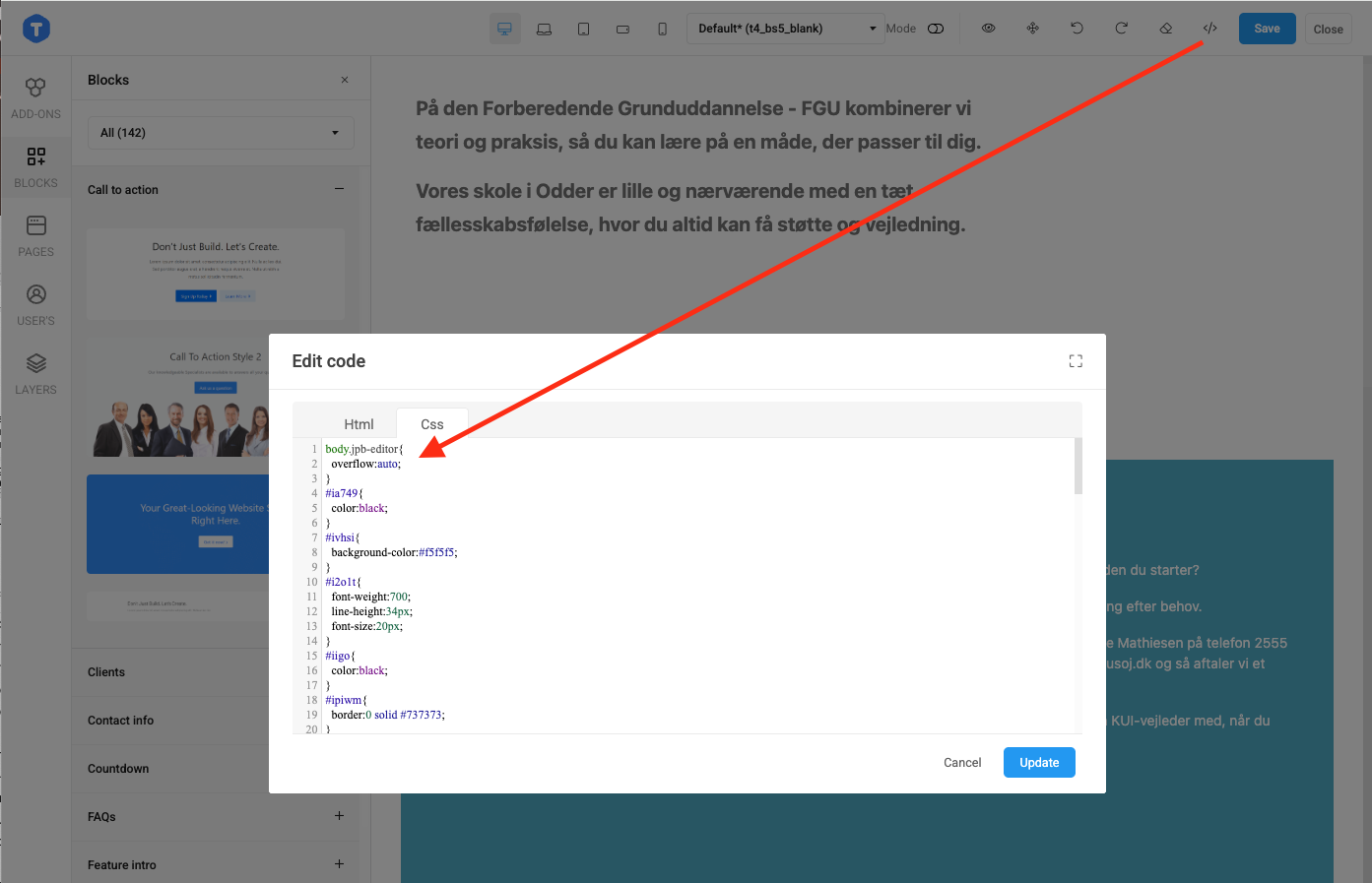Switch to the Css tab
The height and width of the screenshot is (883, 1372).
pyautogui.click(x=432, y=424)
